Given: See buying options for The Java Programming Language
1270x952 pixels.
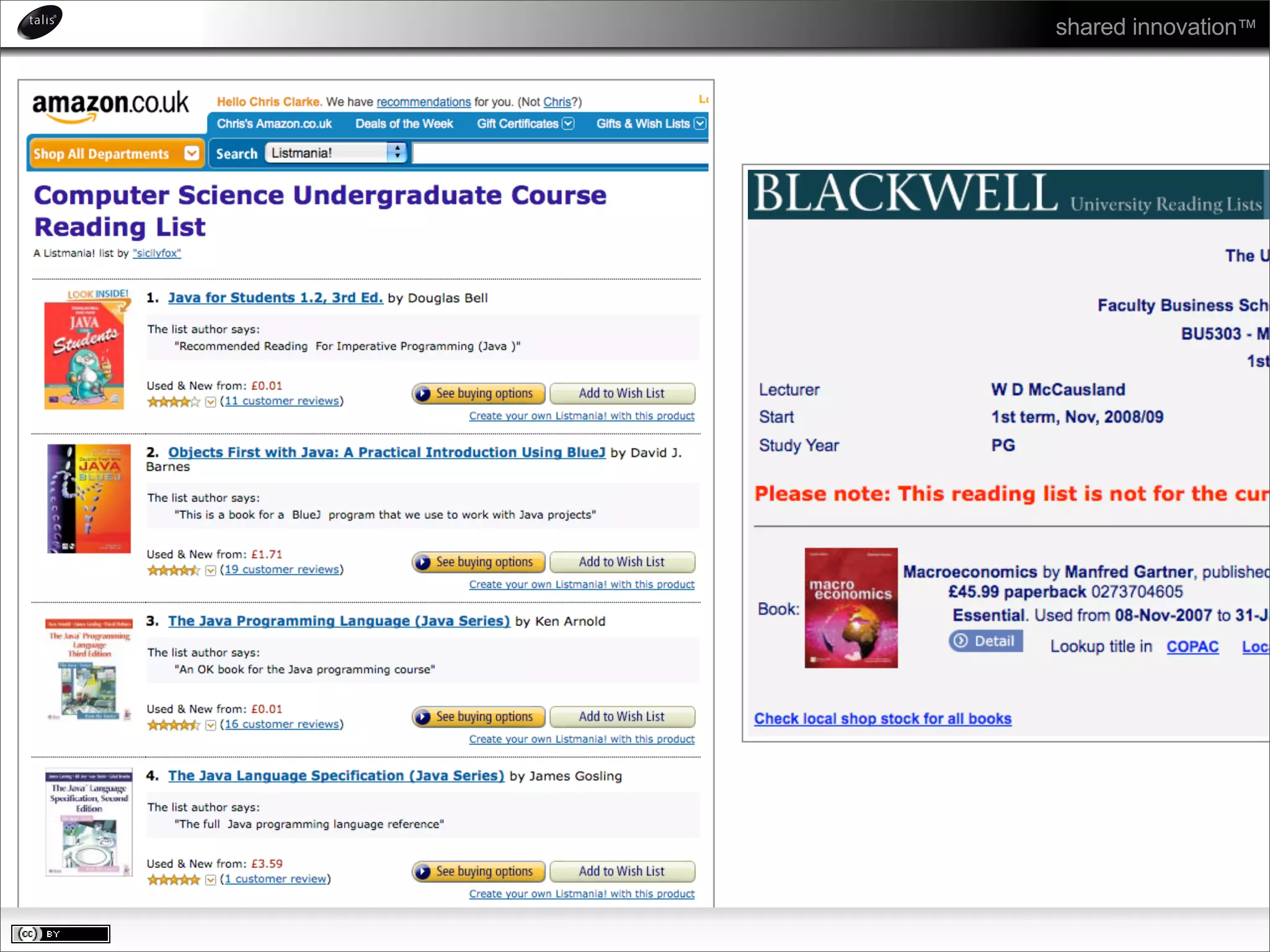Looking at the screenshot, I should pyautogui.click(x=479, y=717).
